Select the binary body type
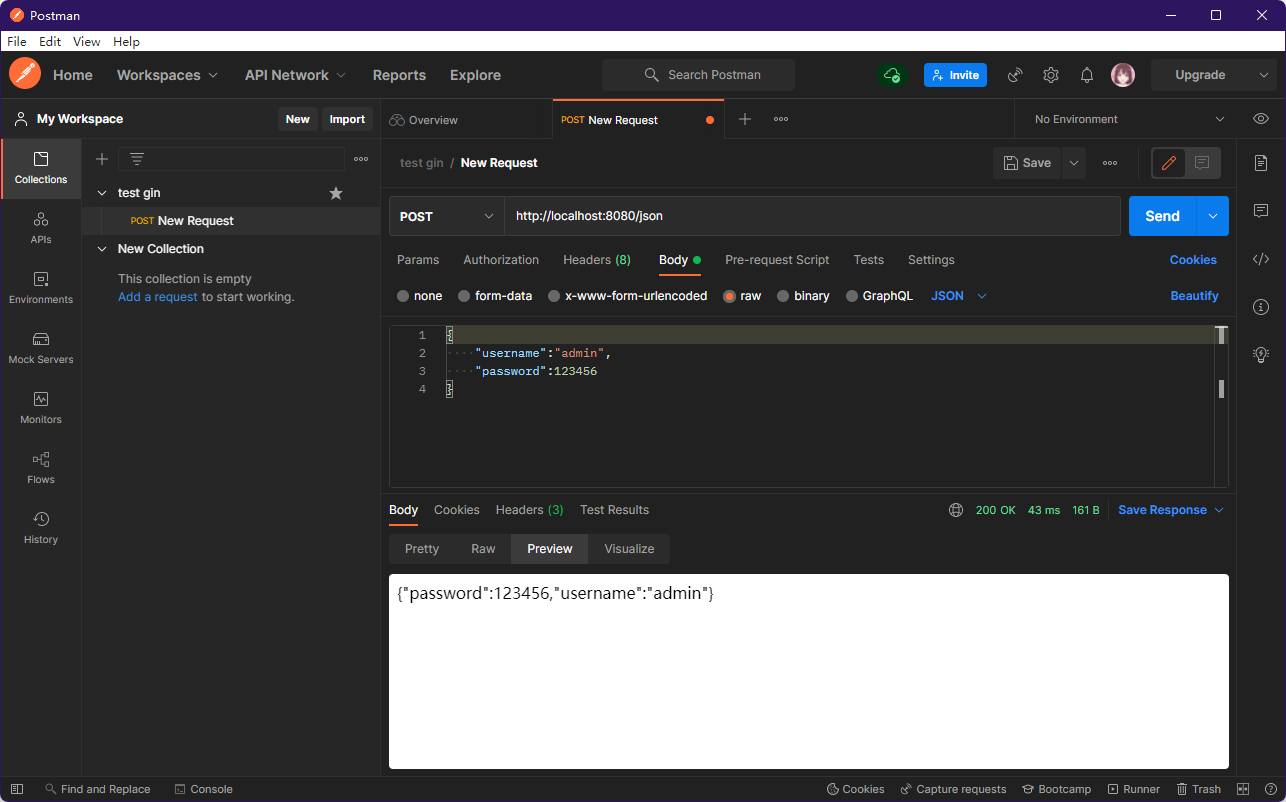This screenshot has width=1286, height=802. click(803, 296)
